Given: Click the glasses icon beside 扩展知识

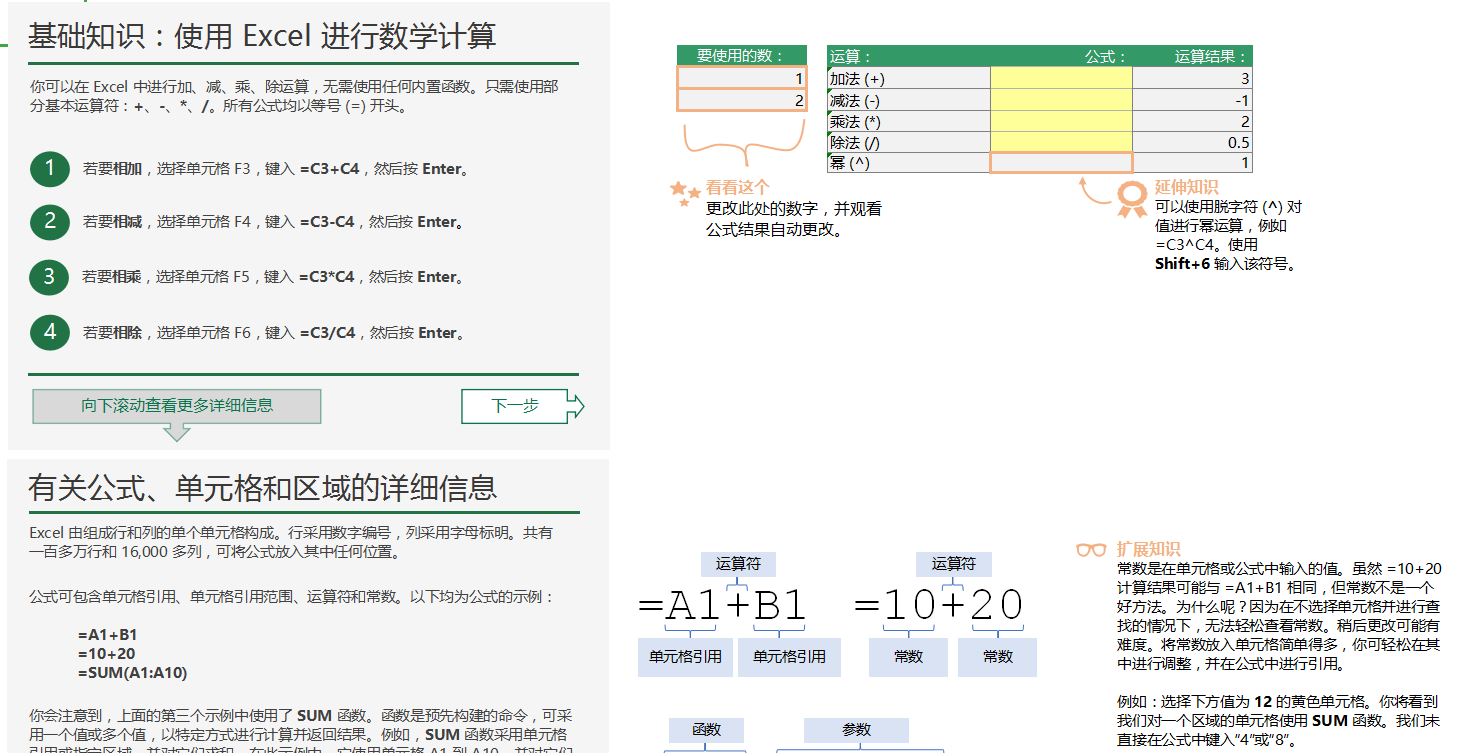Looking at the screenshot, I should point(1091,550).
